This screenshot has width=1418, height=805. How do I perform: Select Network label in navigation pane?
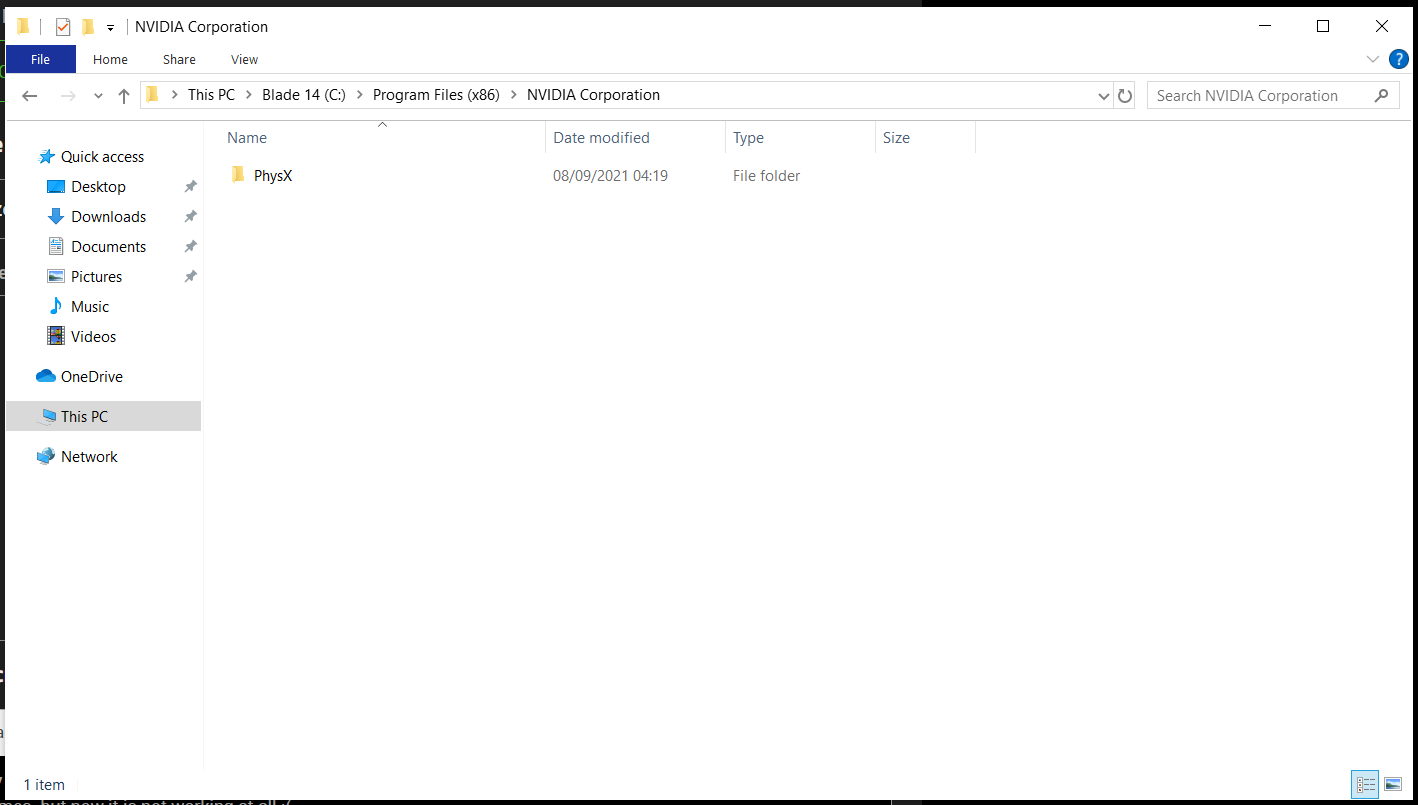[89, 457]
